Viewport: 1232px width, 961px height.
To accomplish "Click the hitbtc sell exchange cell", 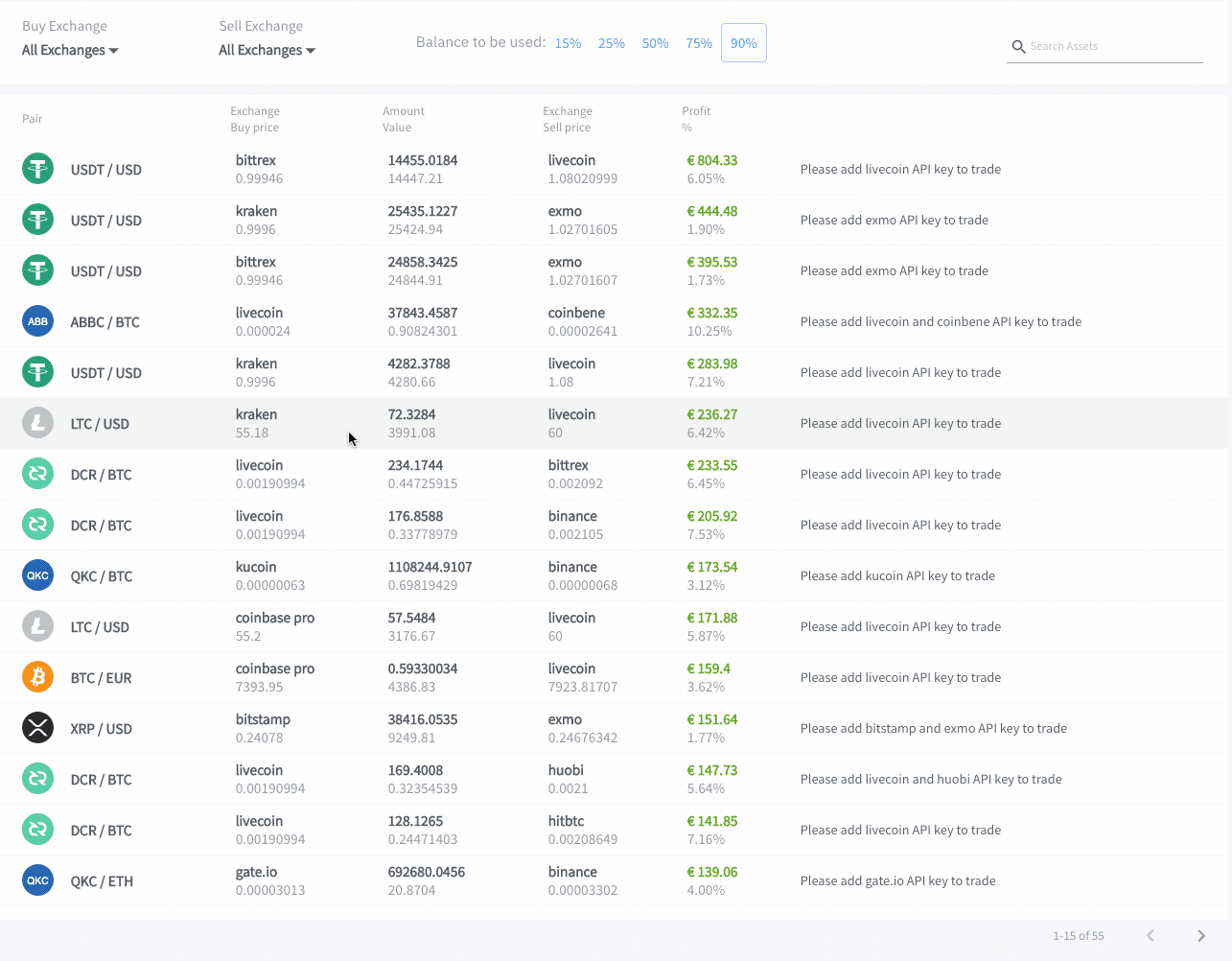I will [566, 821].
